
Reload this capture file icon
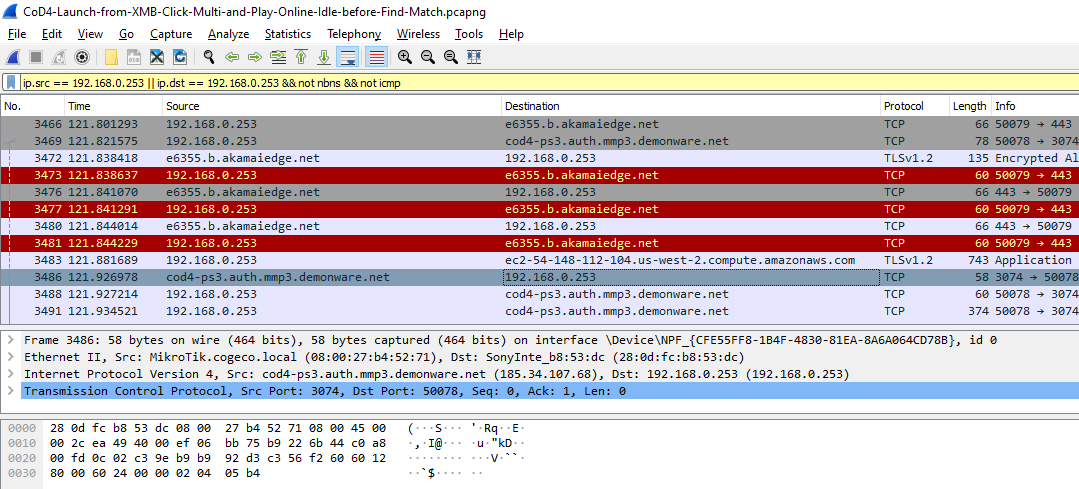(180, 58)
